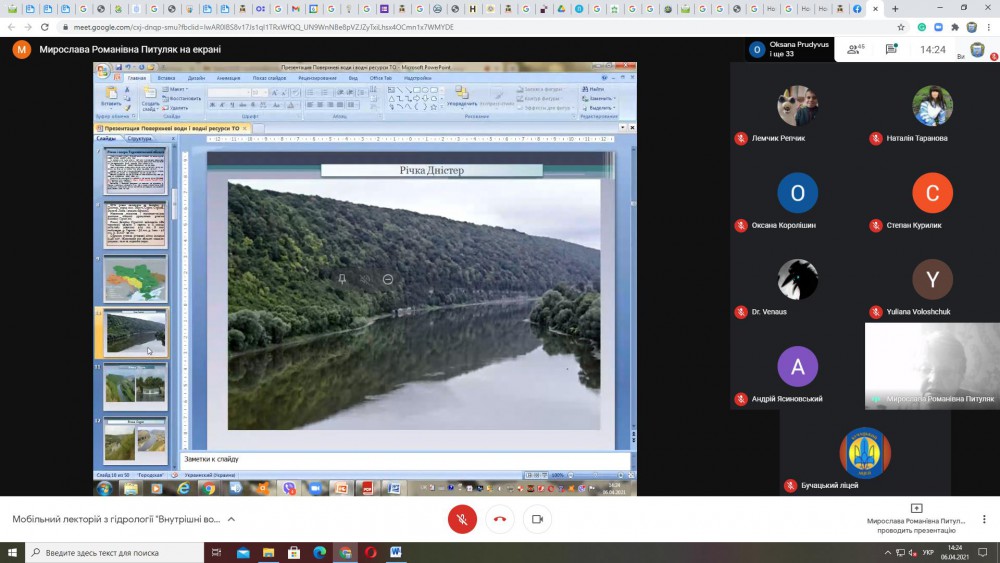Image resolution: width=1000 pixels, height=563 pixels.
Task: Open Word from the Windows taskbar
Action: pos(396,552)
